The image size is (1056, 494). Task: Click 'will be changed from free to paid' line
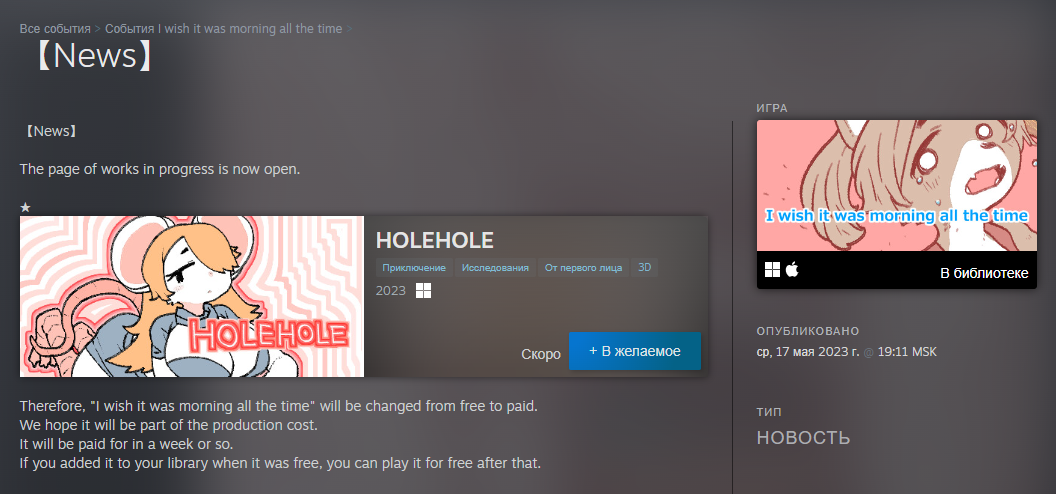click(x=279, y=407)
